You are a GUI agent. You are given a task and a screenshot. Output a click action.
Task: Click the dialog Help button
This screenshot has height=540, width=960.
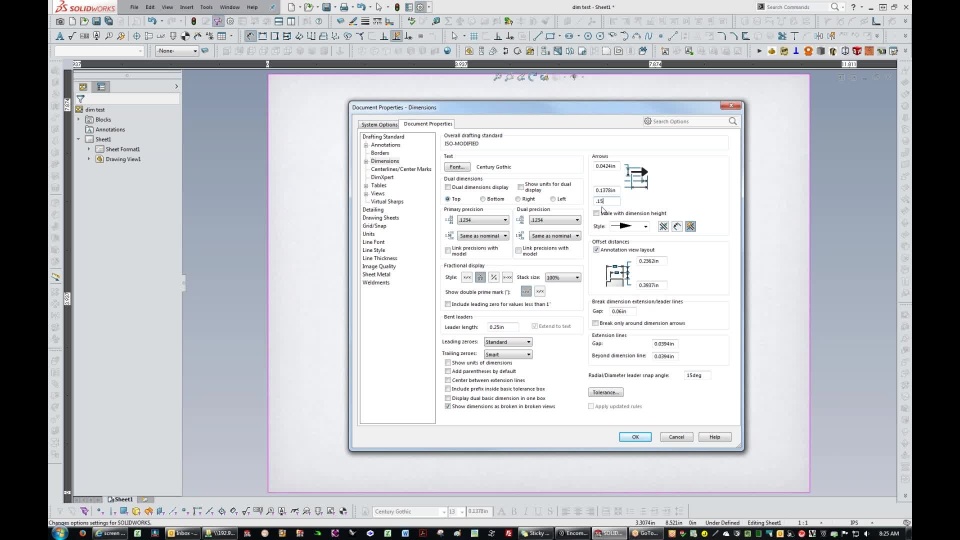714,437
